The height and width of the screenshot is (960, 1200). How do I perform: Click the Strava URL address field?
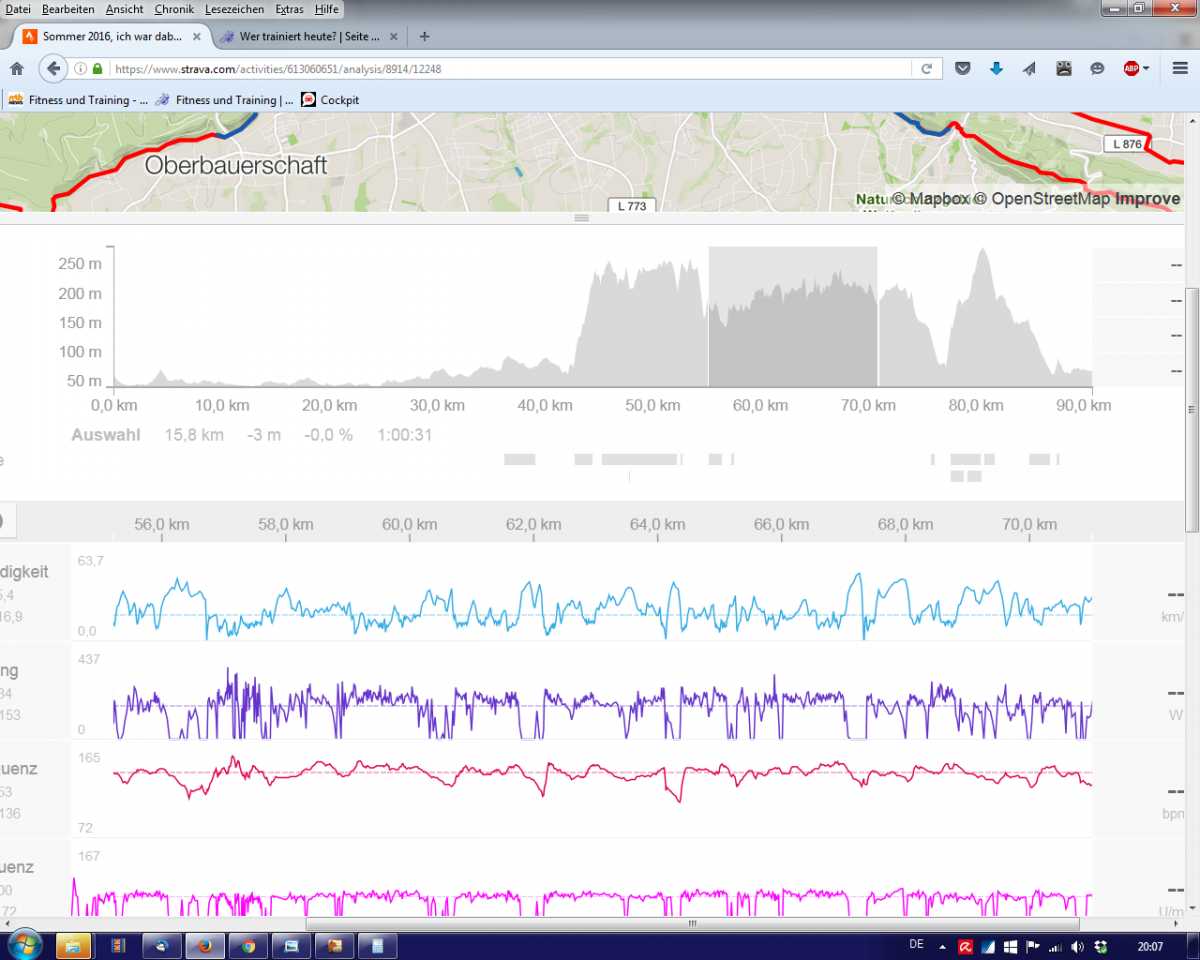(510, 69)
